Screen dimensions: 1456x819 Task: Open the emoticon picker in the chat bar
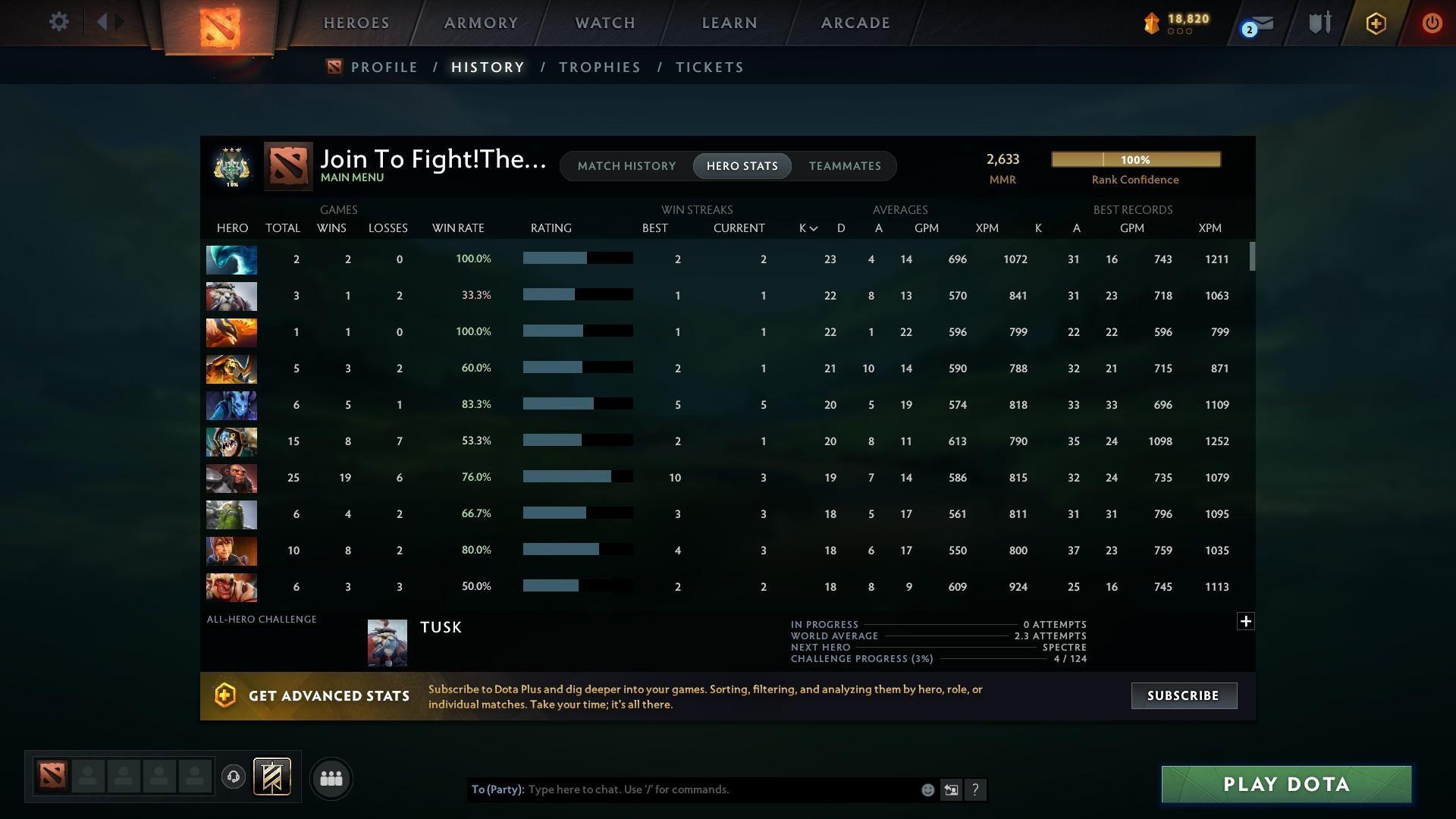(927, 789)
